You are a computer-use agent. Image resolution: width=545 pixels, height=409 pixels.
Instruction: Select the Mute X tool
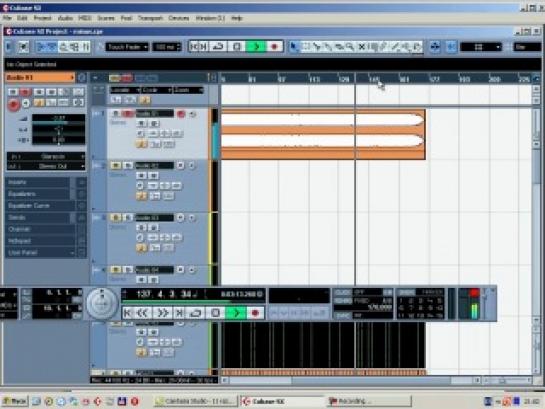[361, 47]
